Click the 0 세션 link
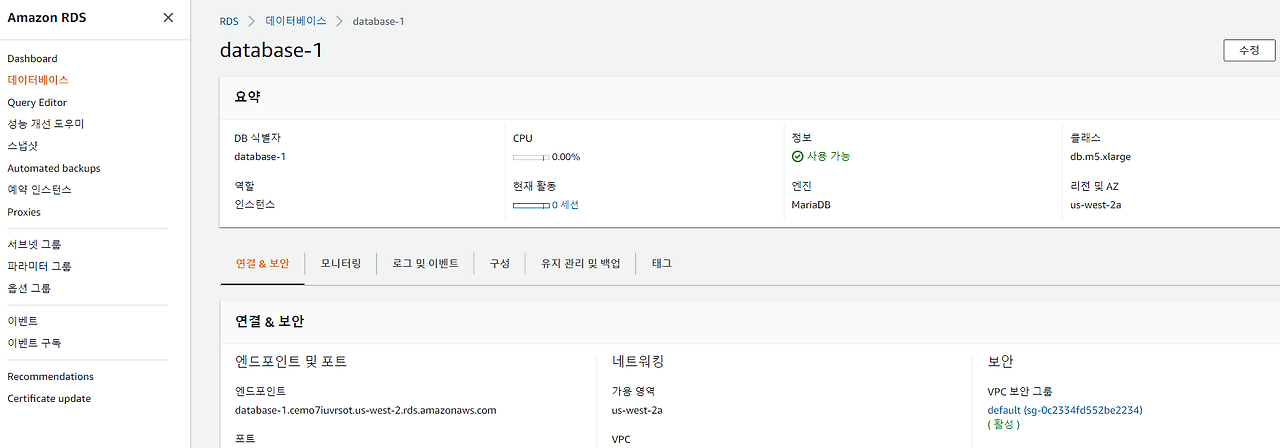The width and height of the screenshot is (1280, 448). coord(565,205)
